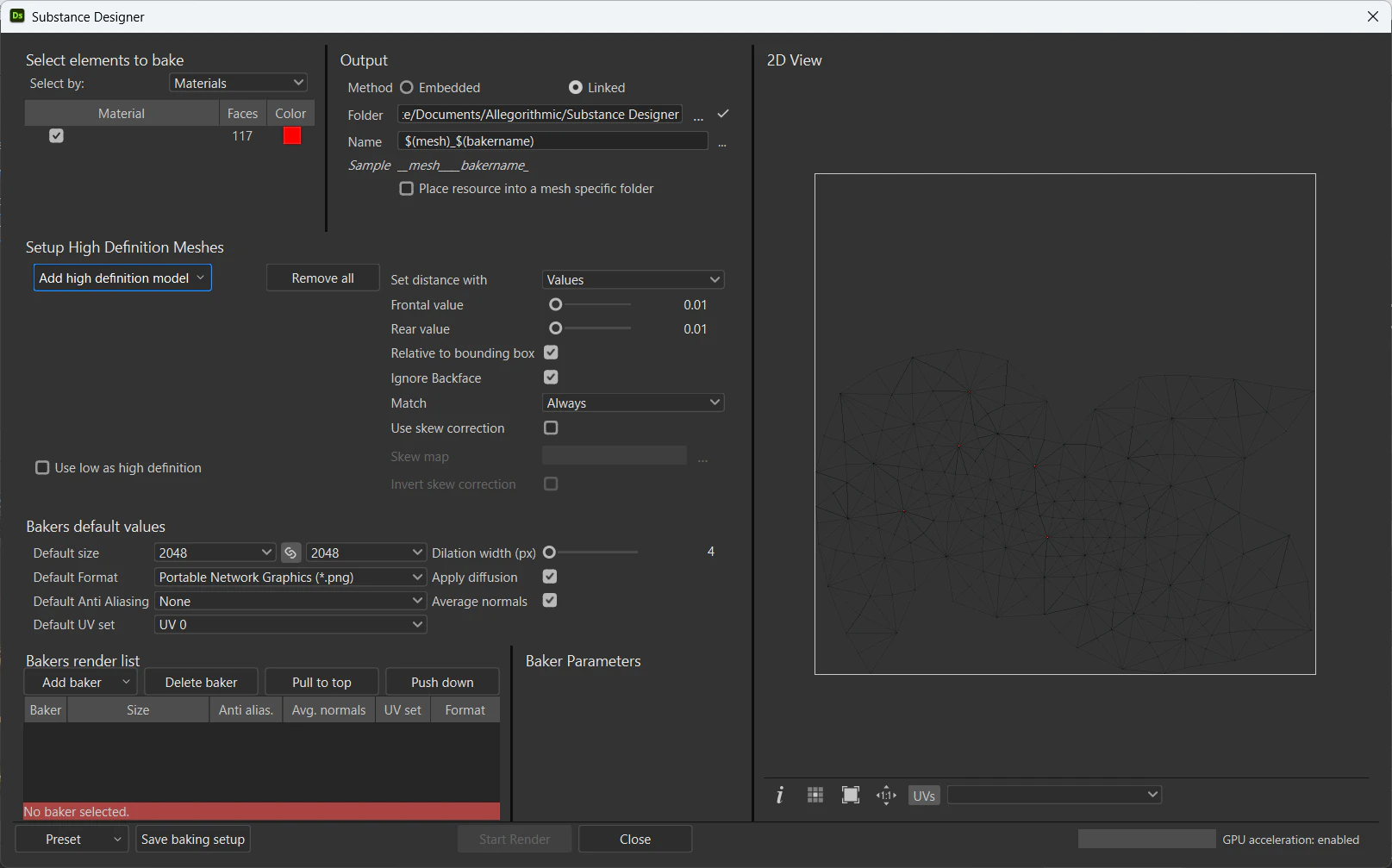
Task: Show 2D View information icon
Action: tap(780, 795)
